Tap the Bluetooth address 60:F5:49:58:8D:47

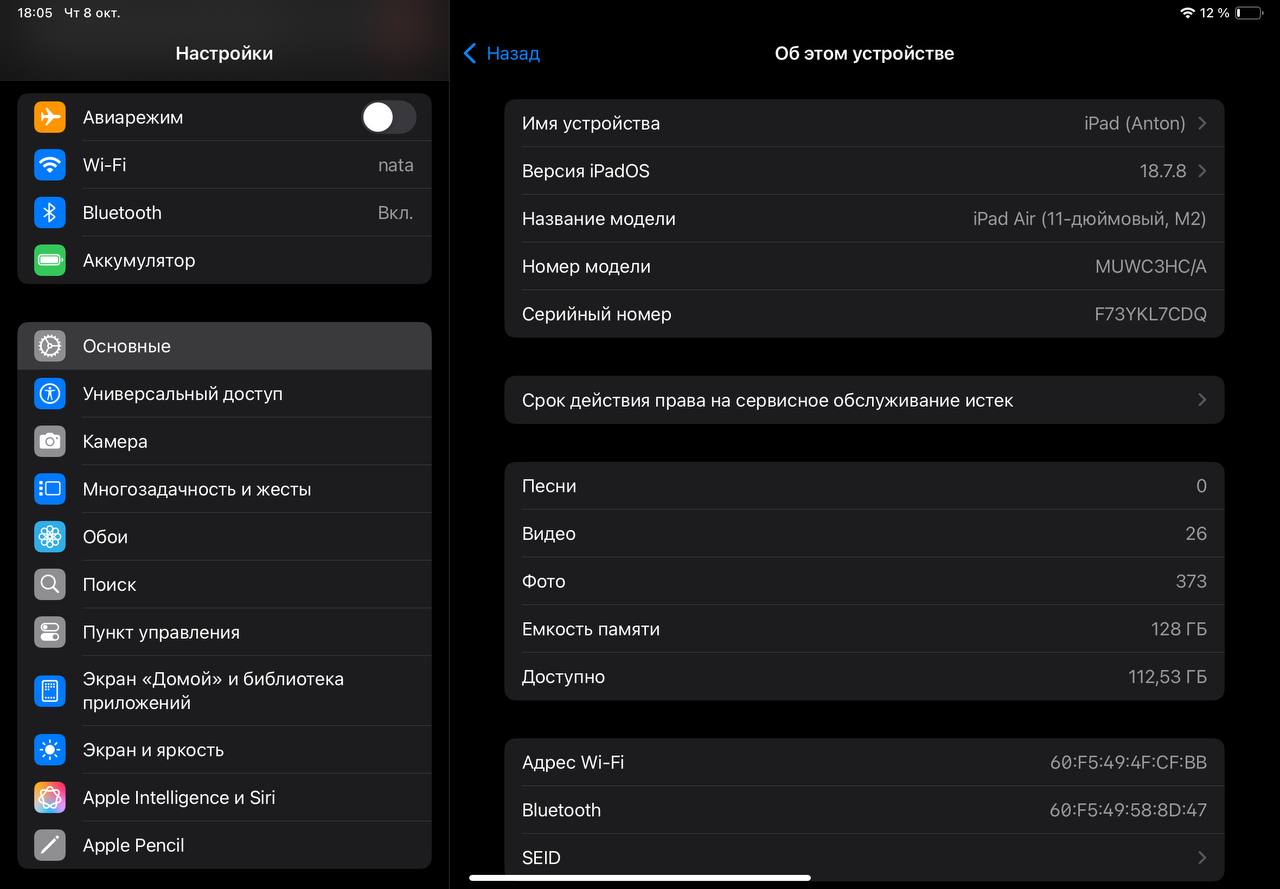point(1128,810)
